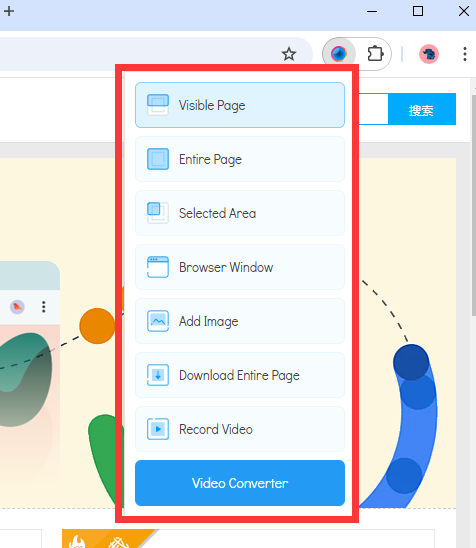
Task: Select Visible Page menu entry
Action: [x=240, y=105]
